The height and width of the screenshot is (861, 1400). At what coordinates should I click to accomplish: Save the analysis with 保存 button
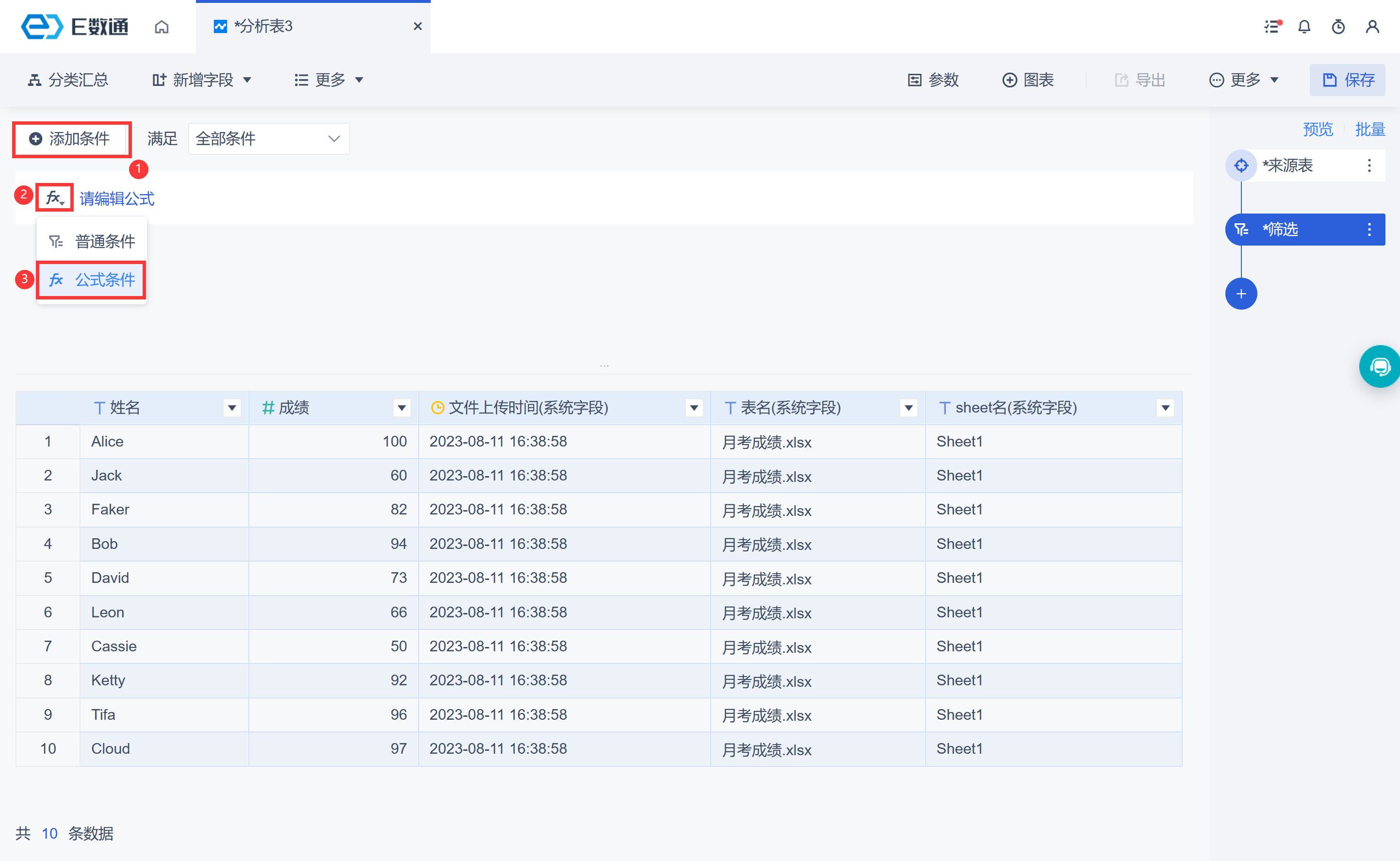[x=1347, y=80]
